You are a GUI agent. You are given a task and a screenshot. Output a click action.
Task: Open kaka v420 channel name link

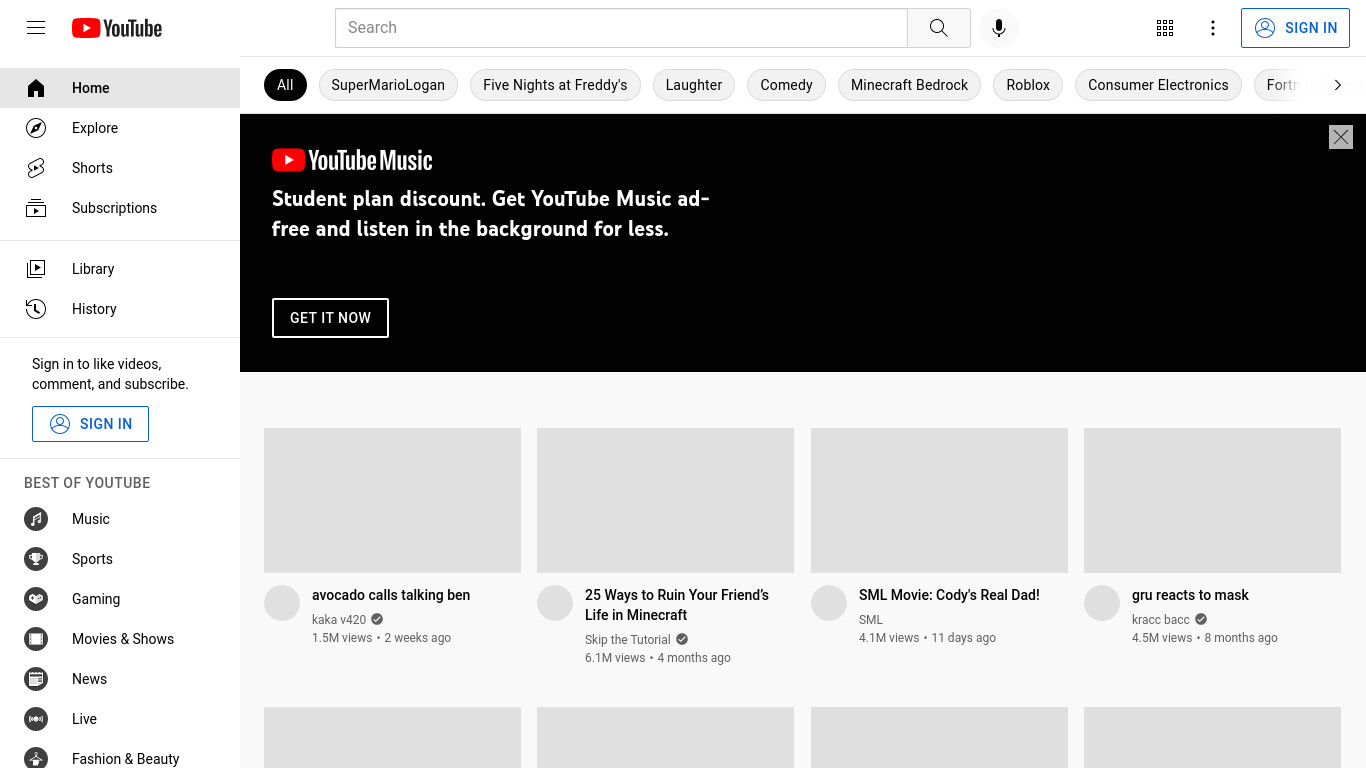[x=339, y=620]
